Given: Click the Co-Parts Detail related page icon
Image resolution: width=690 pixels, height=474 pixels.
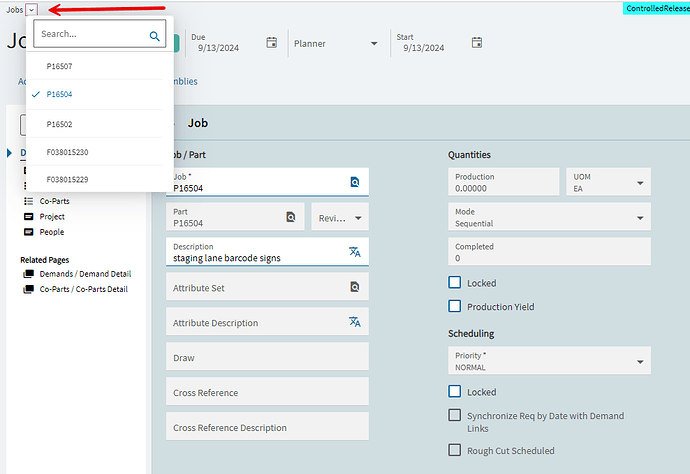Looking at the screenshot, I should point(29,289).
